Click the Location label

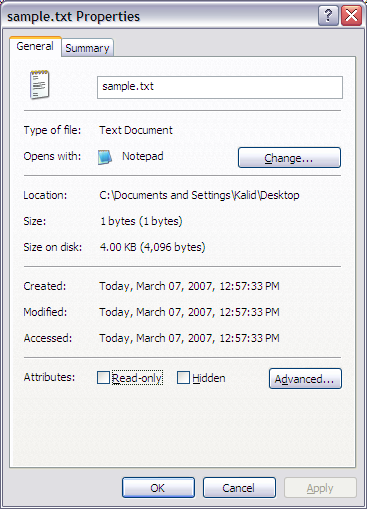(x=45, y=195)
